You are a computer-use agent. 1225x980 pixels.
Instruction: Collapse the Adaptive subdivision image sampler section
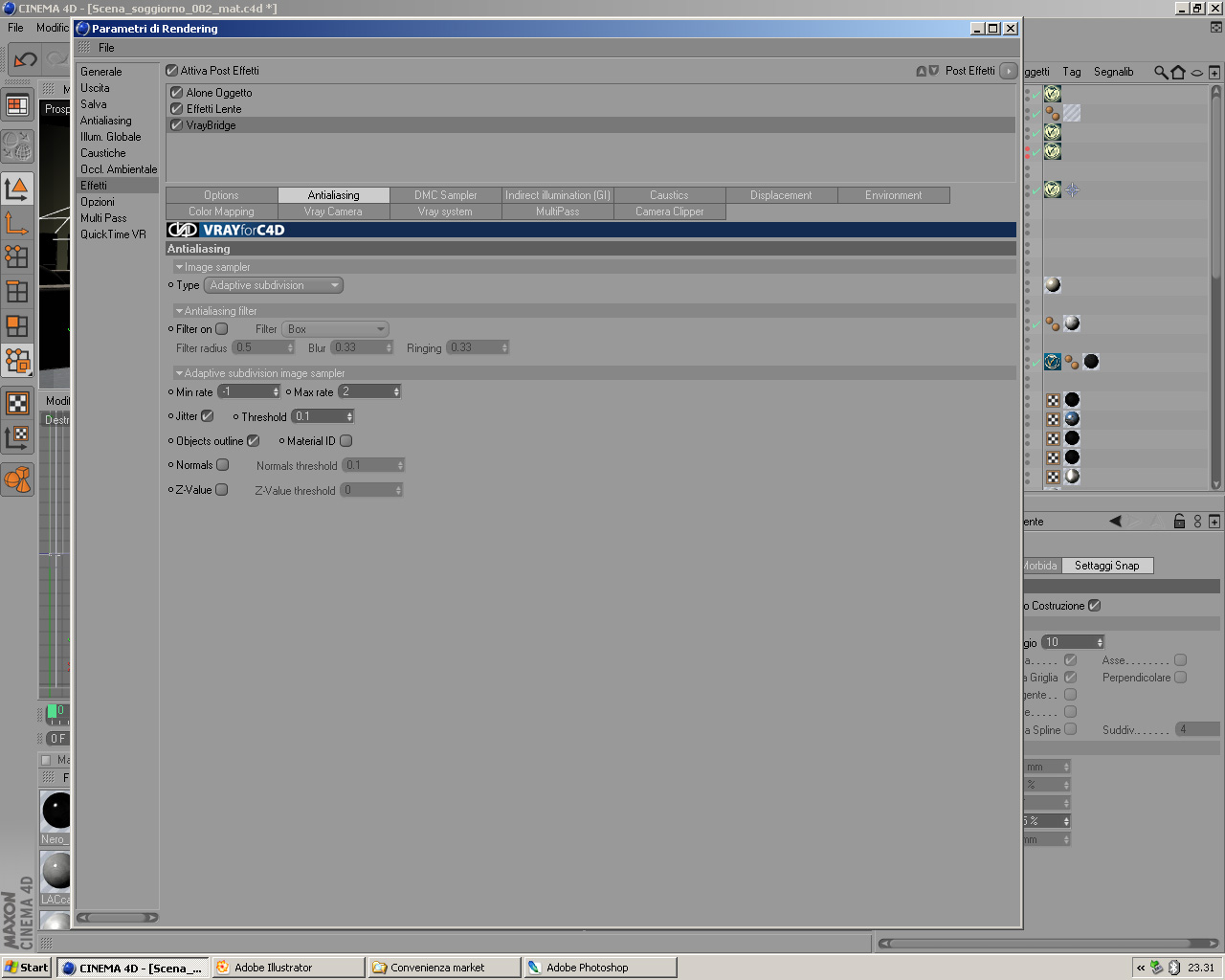click(179, 373)
